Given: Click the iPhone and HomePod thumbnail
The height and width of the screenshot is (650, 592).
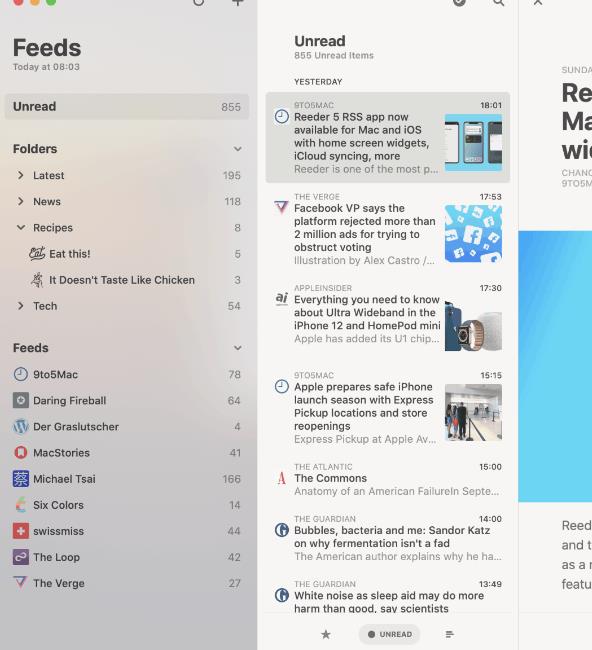Looking at the screenshot, I should coord(473,326).
